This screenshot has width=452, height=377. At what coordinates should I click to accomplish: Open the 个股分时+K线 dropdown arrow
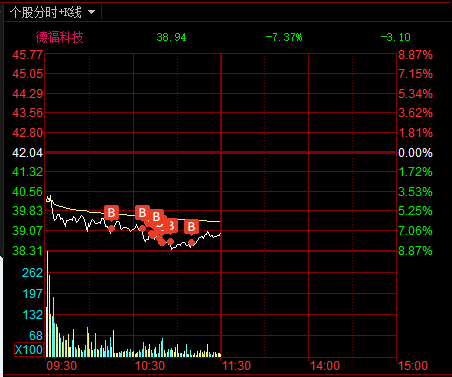click(91, 13)
